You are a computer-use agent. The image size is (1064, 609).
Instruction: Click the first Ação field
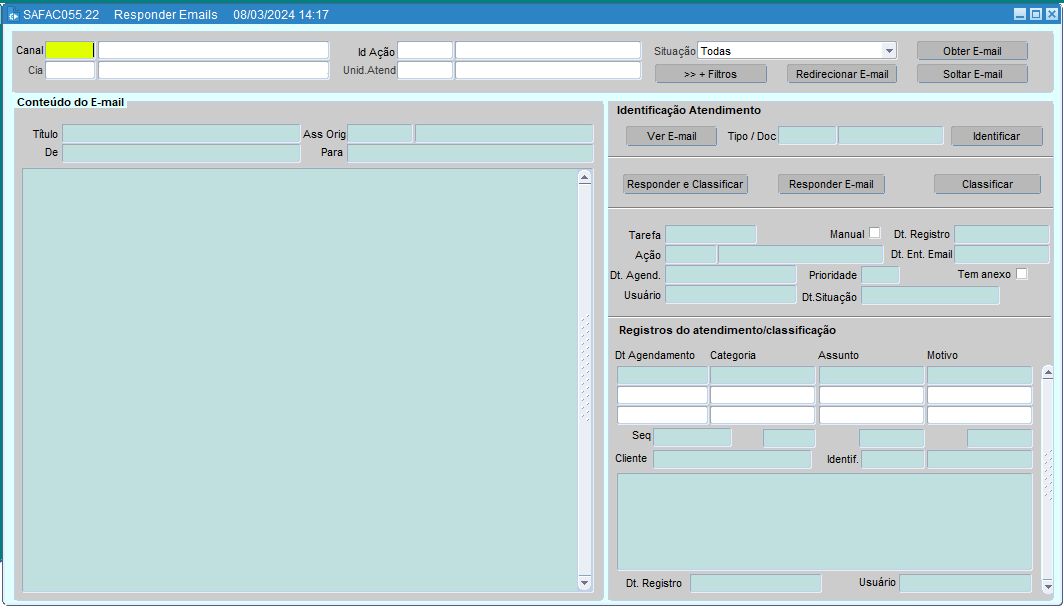[690, 255]
